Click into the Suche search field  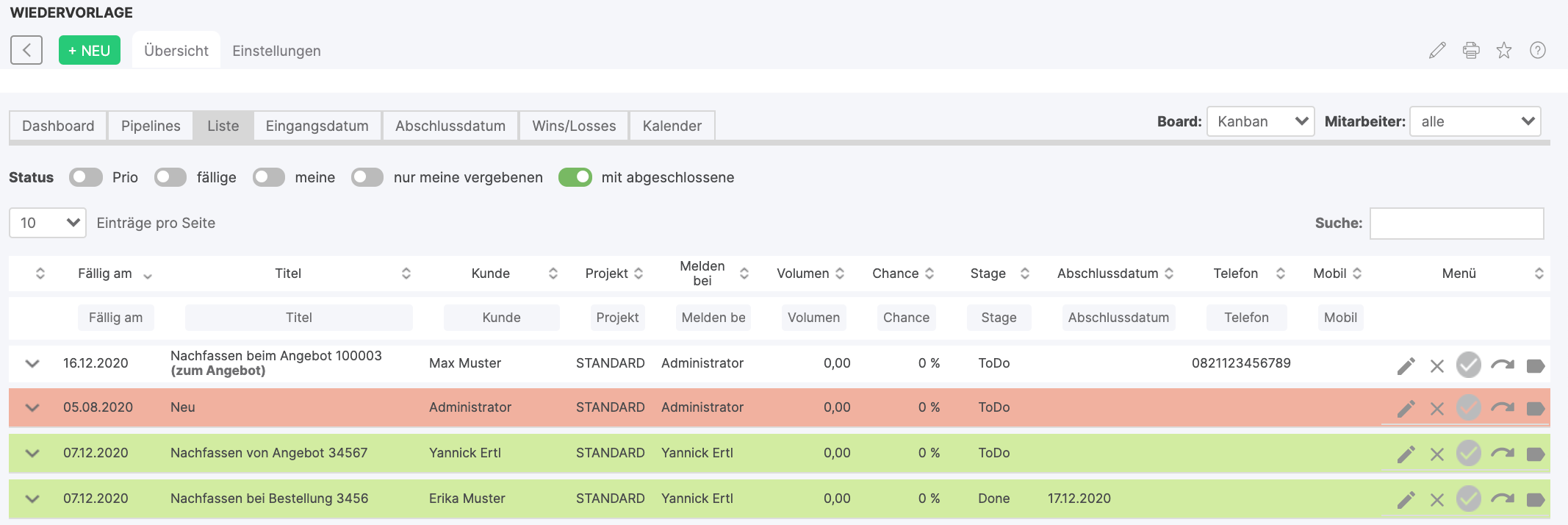tap(1456, 224)
